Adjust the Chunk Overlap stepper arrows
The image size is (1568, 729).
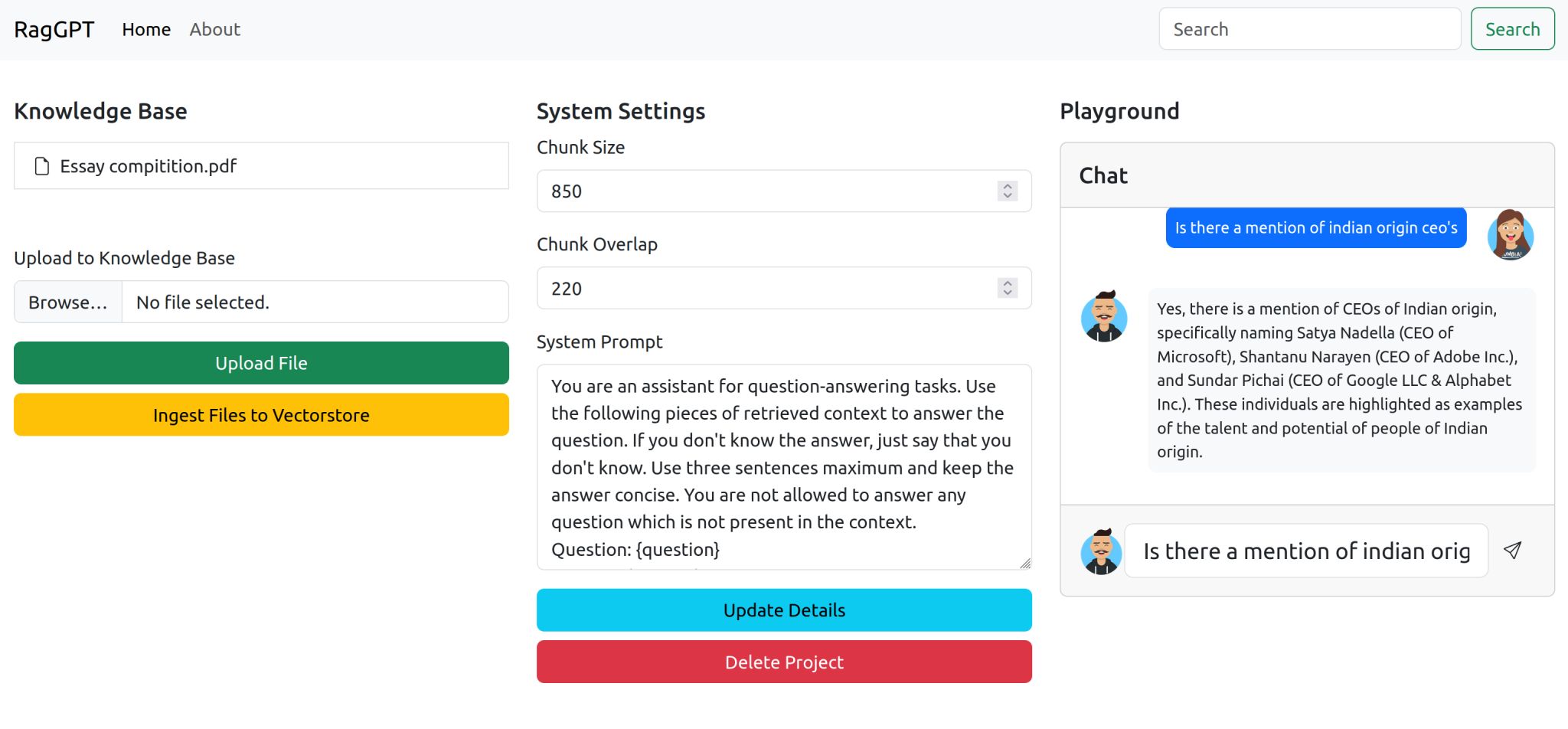pyautogui.click(x=1008, y=288)
